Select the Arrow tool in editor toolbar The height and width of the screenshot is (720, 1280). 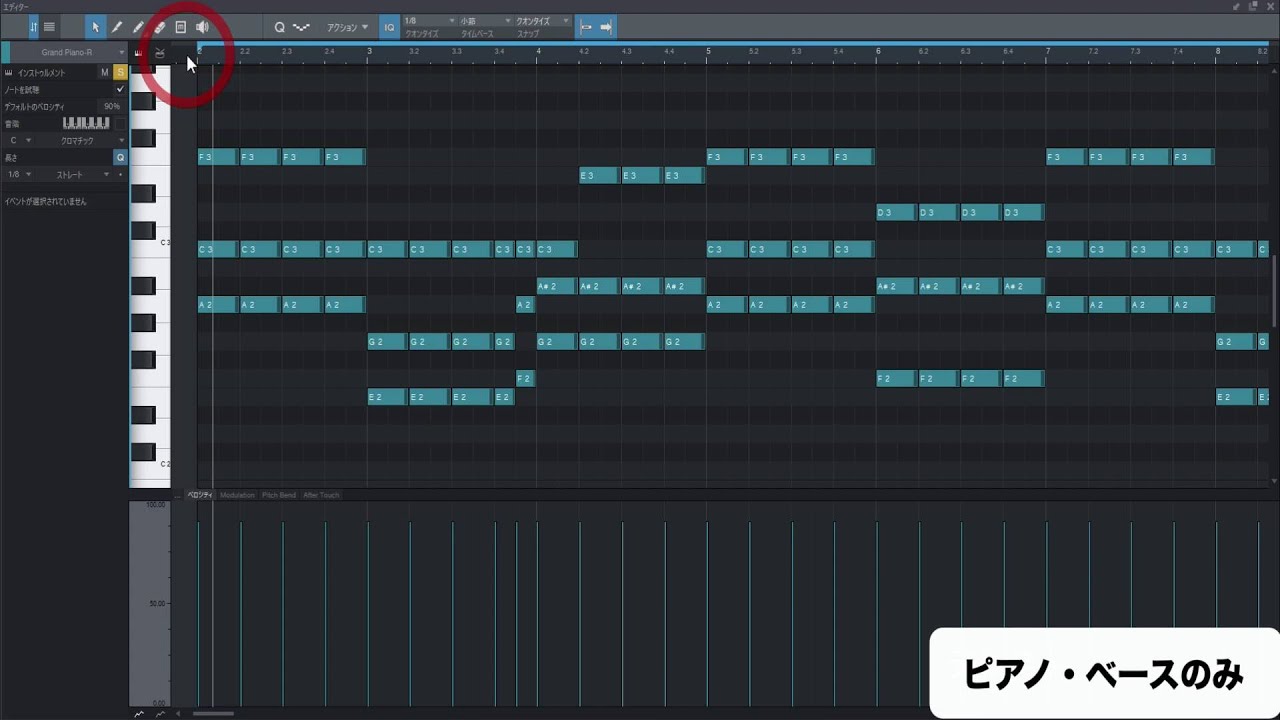95,27
